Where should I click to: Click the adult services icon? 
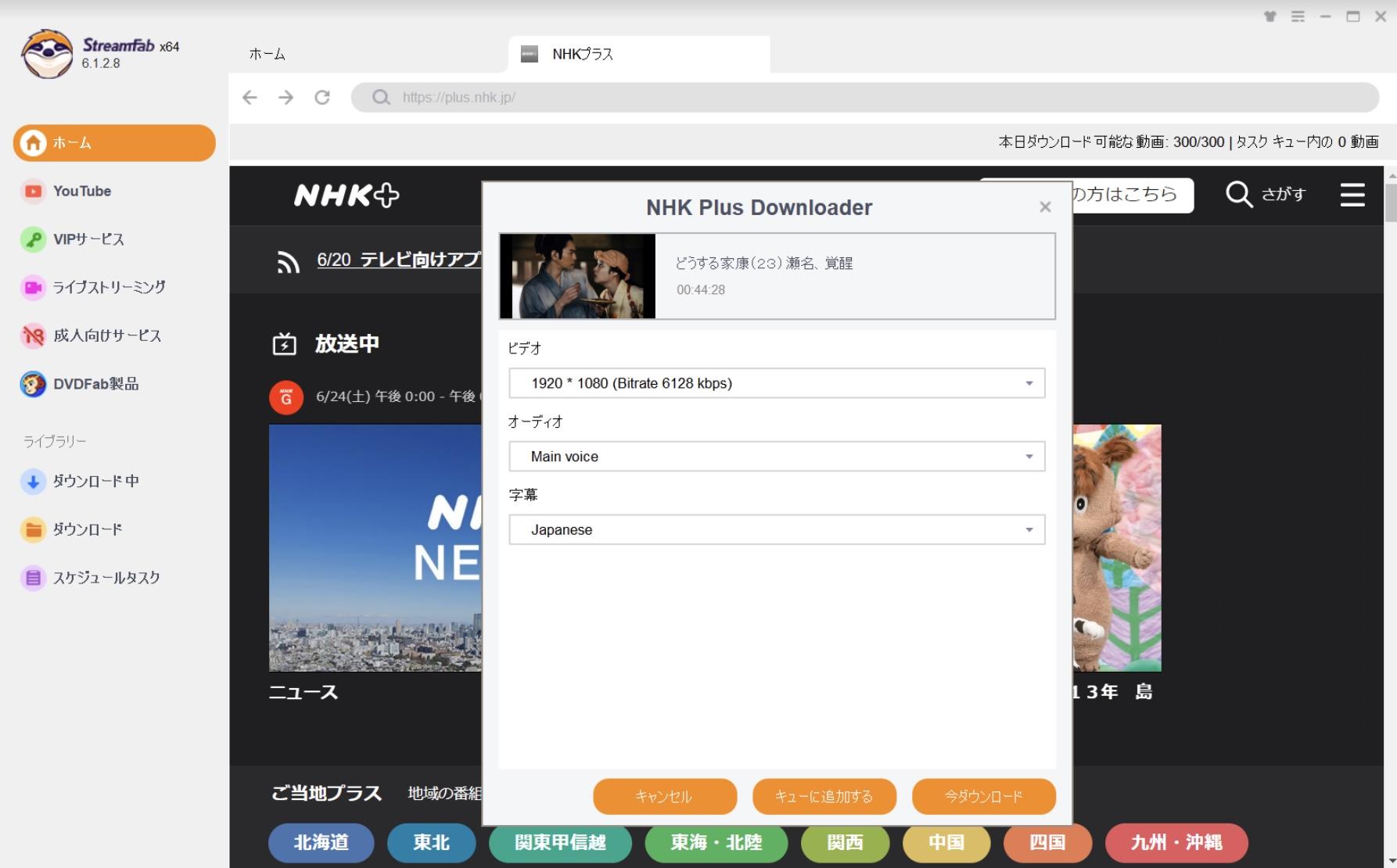tap(33, 335)
